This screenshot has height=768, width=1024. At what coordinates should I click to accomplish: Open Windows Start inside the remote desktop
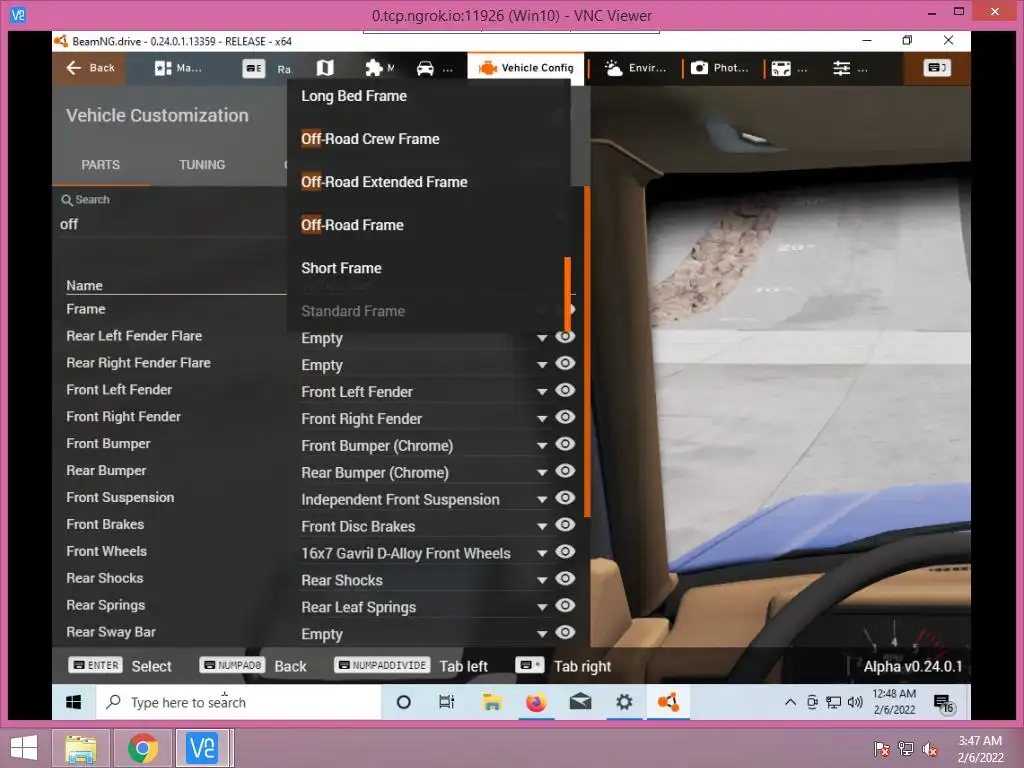[74, 702]
